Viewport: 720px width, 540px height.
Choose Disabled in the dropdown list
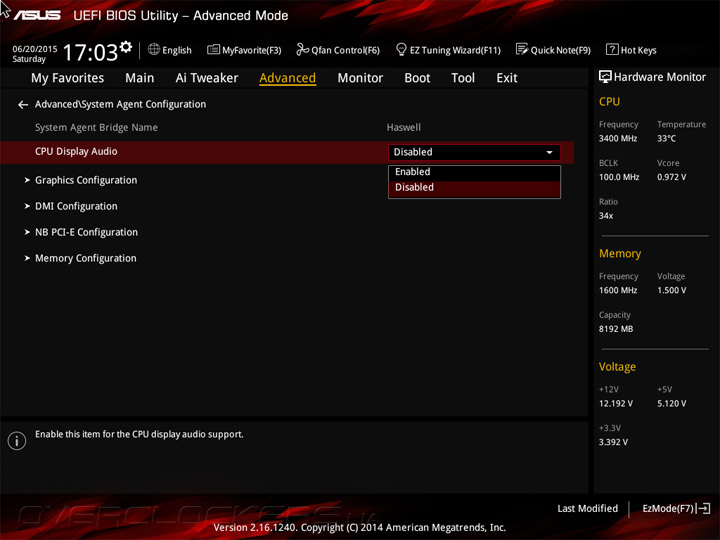pyautogui.click(x=474, y=187)
